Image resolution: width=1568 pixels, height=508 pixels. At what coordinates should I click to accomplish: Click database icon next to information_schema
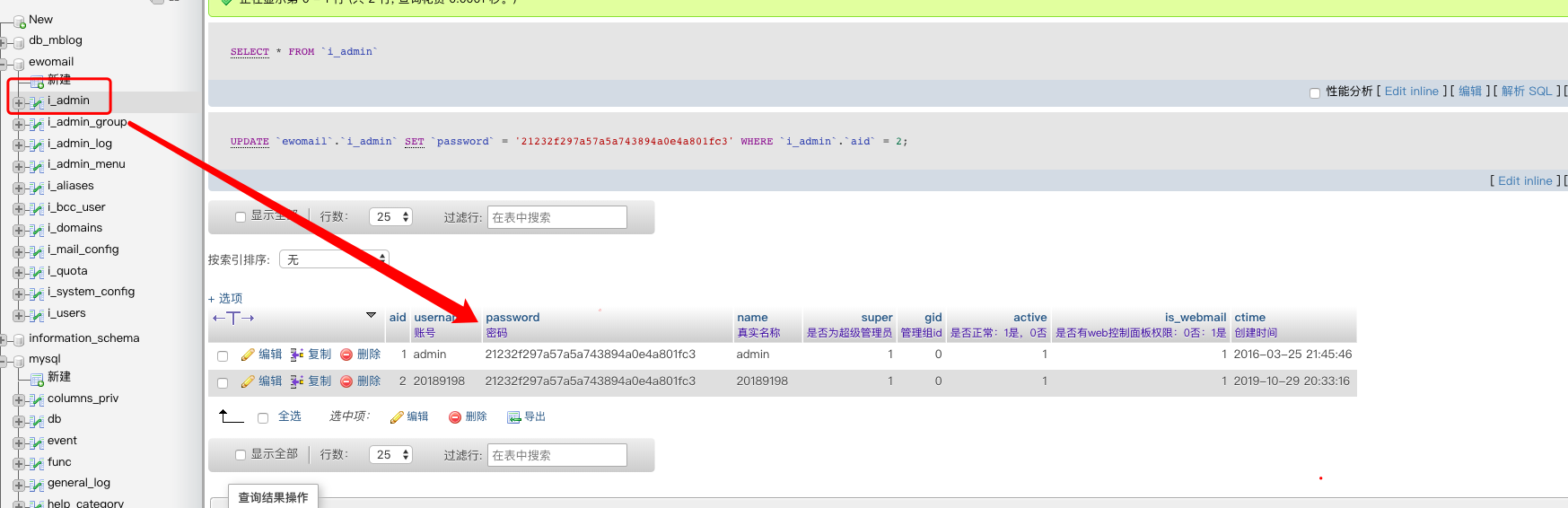click(x=19, y=339)
